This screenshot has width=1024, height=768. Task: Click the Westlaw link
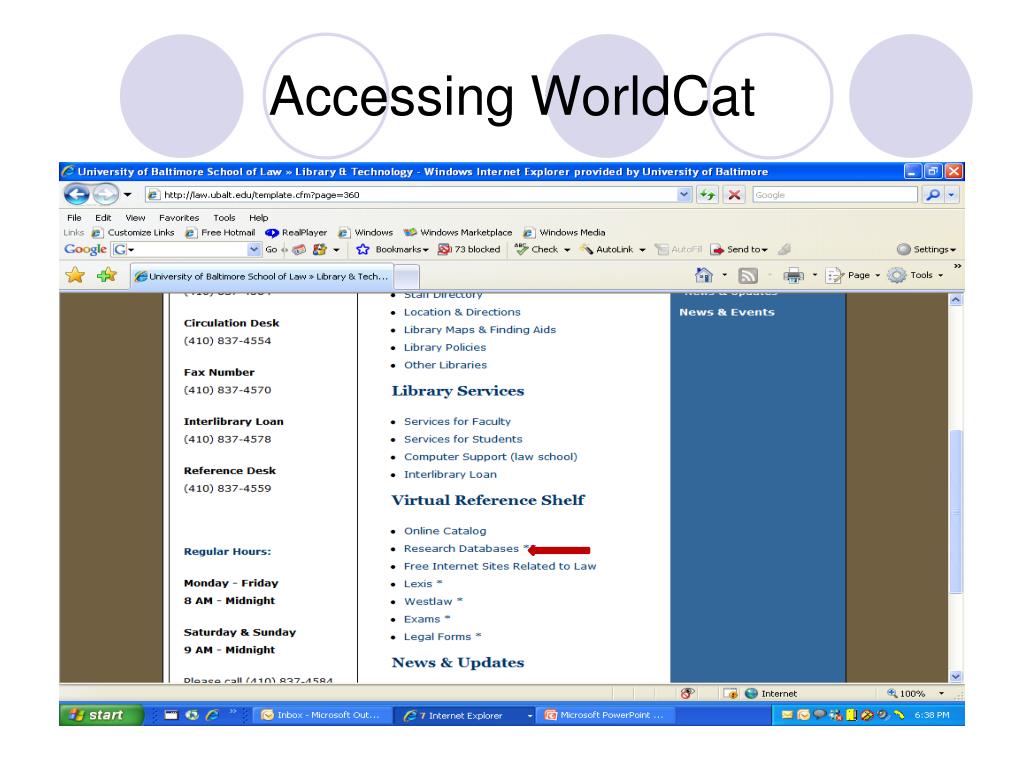point(428,601)
